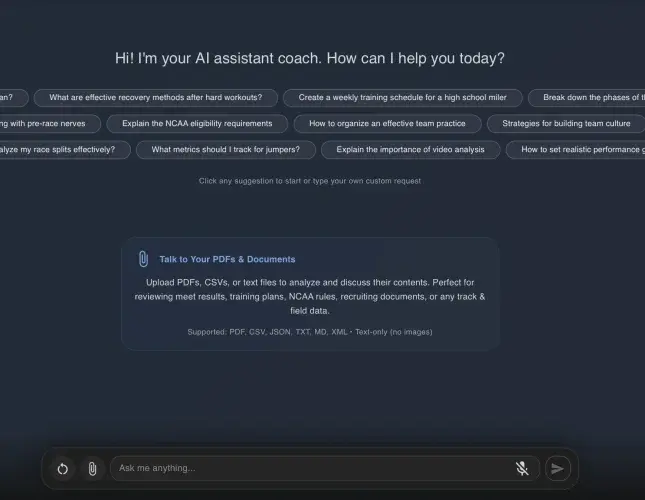
Task: Click the 'Upload PDFs, CSVs, or text files' description
Action: [310, 296]
